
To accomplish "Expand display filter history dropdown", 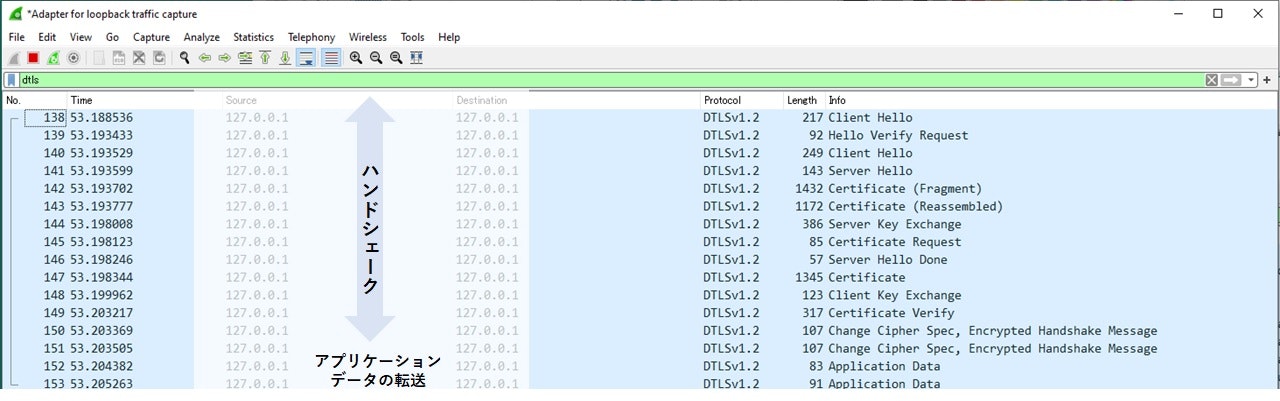I will [1251, 80].
